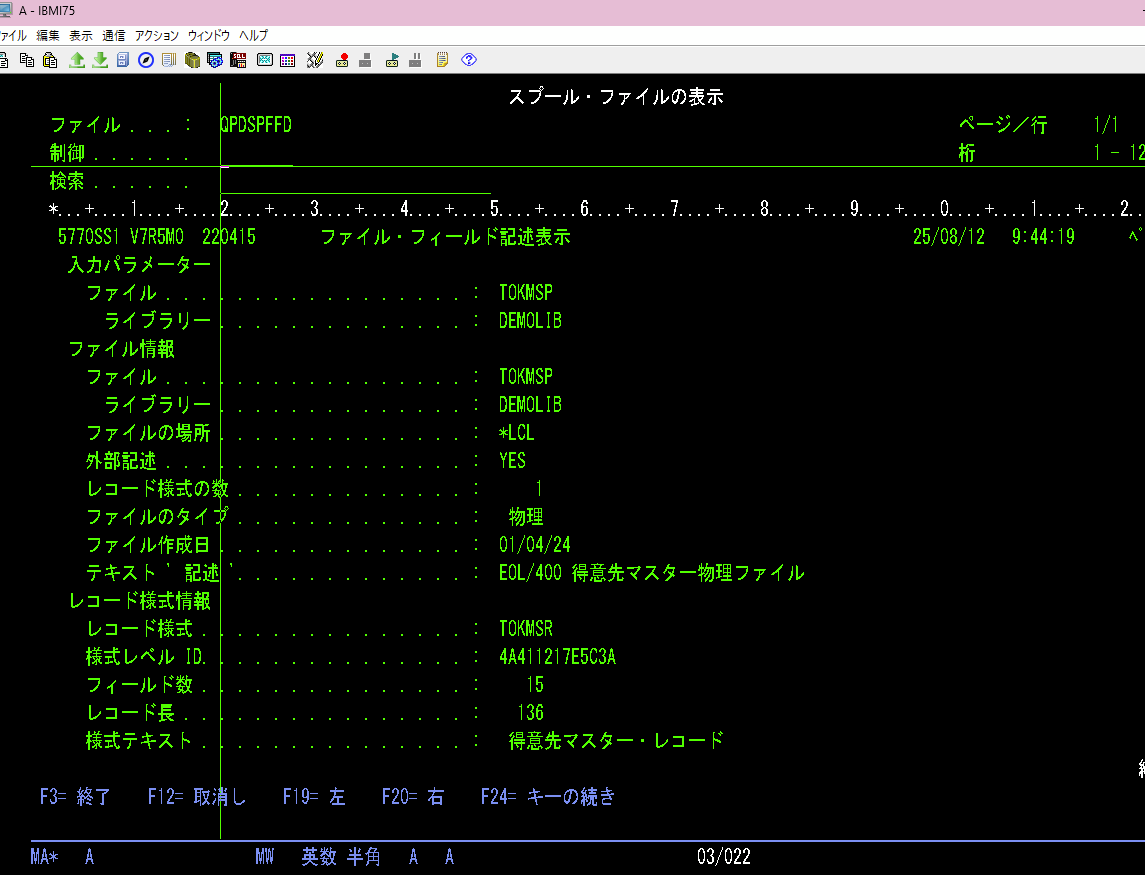
Task: Click the F19= 左 function key label
Action: 314,796
